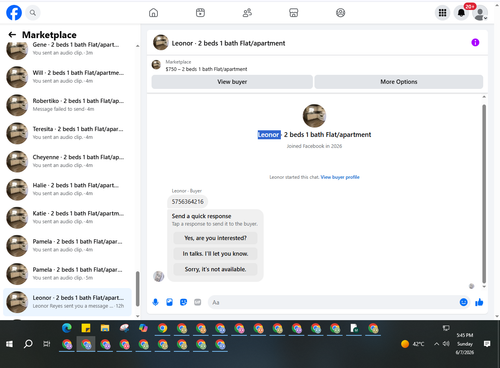The width and height of the screenshot is (500, 368).
Task: Send quick response In talks. I'll let you know.
Action: coord(215,254)
